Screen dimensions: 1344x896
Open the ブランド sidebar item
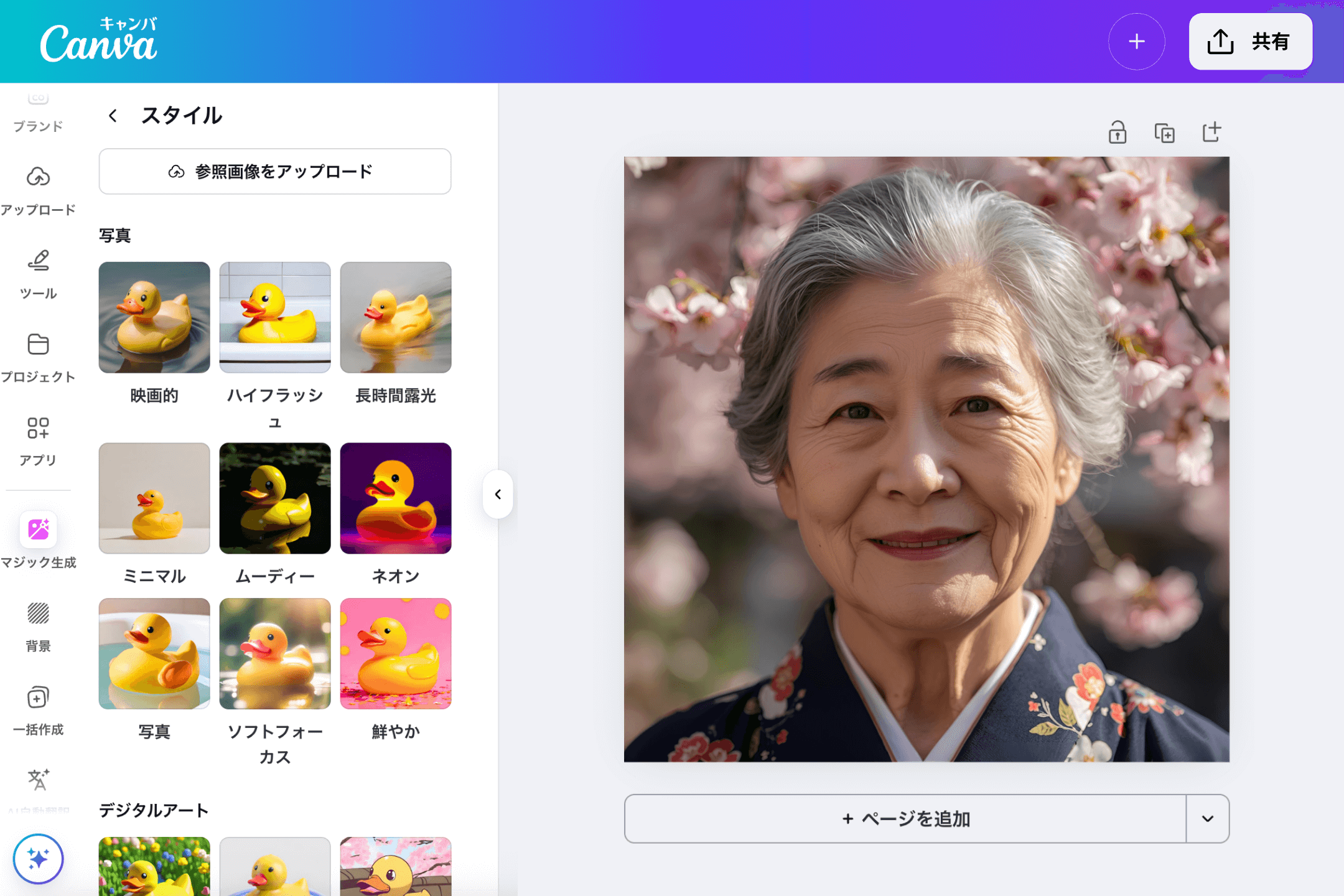(x=38, y=114)
